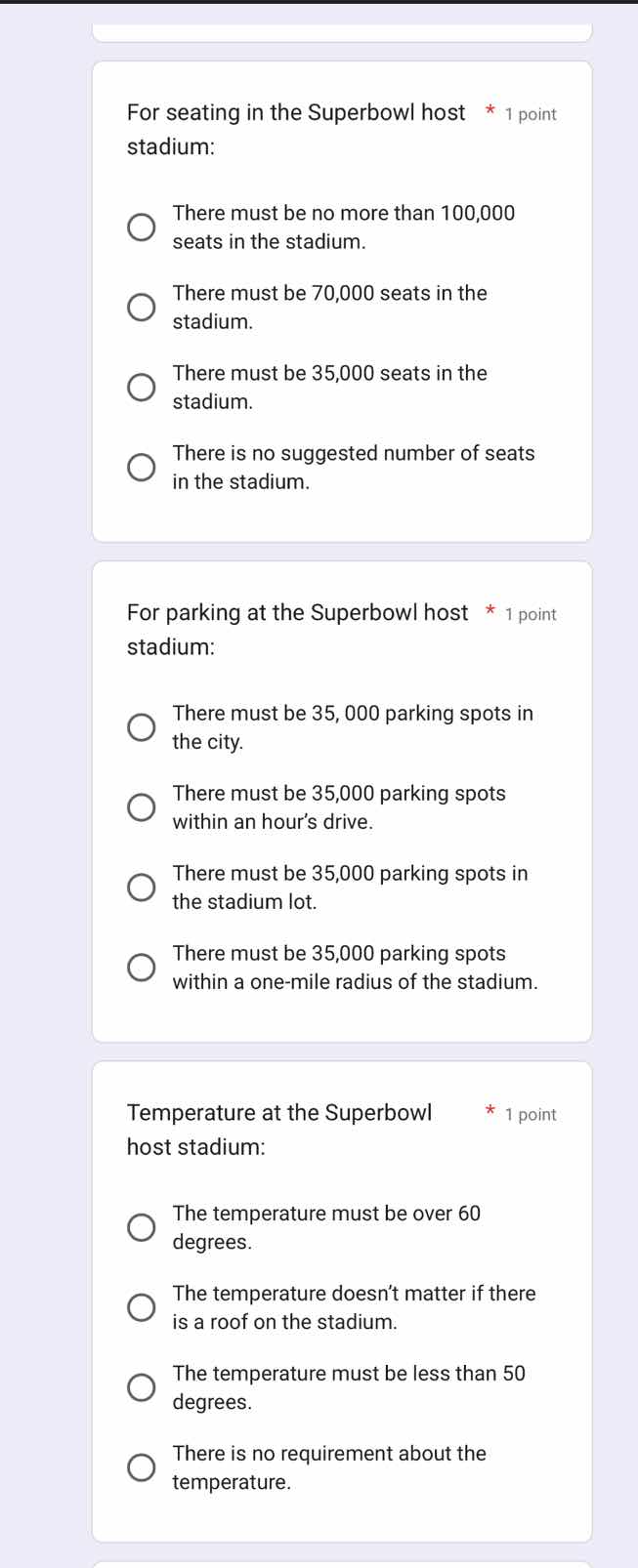638x1568 pixels.
Task: Click the partially visible card below temperature question
Action: pyautogui.click(x=342, y=1562)
